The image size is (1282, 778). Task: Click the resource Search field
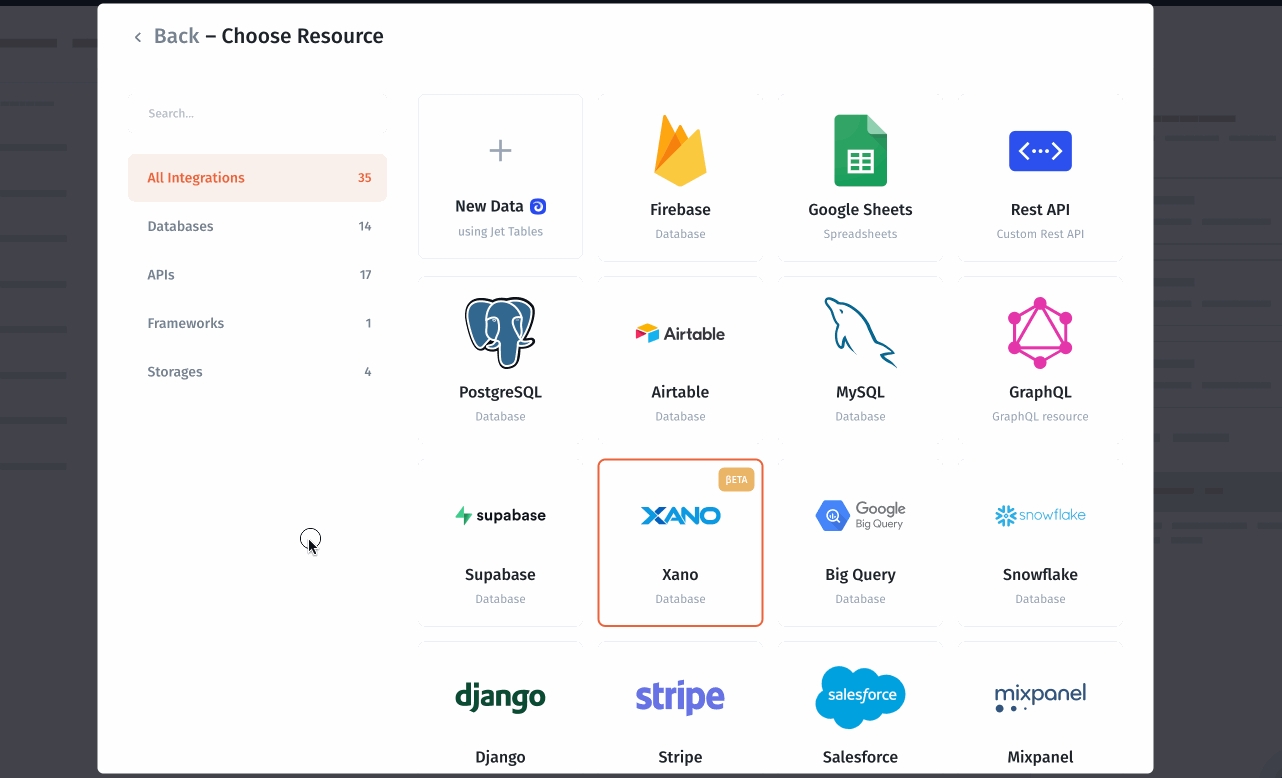click(257, 114)
